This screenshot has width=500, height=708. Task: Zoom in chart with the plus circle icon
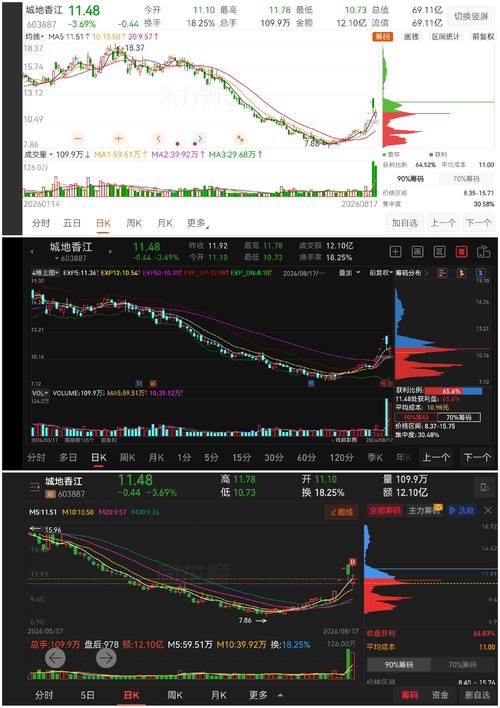118,139
